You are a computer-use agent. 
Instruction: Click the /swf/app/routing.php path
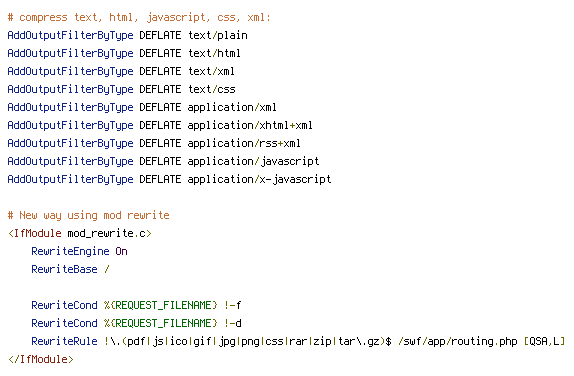(458, 341)
